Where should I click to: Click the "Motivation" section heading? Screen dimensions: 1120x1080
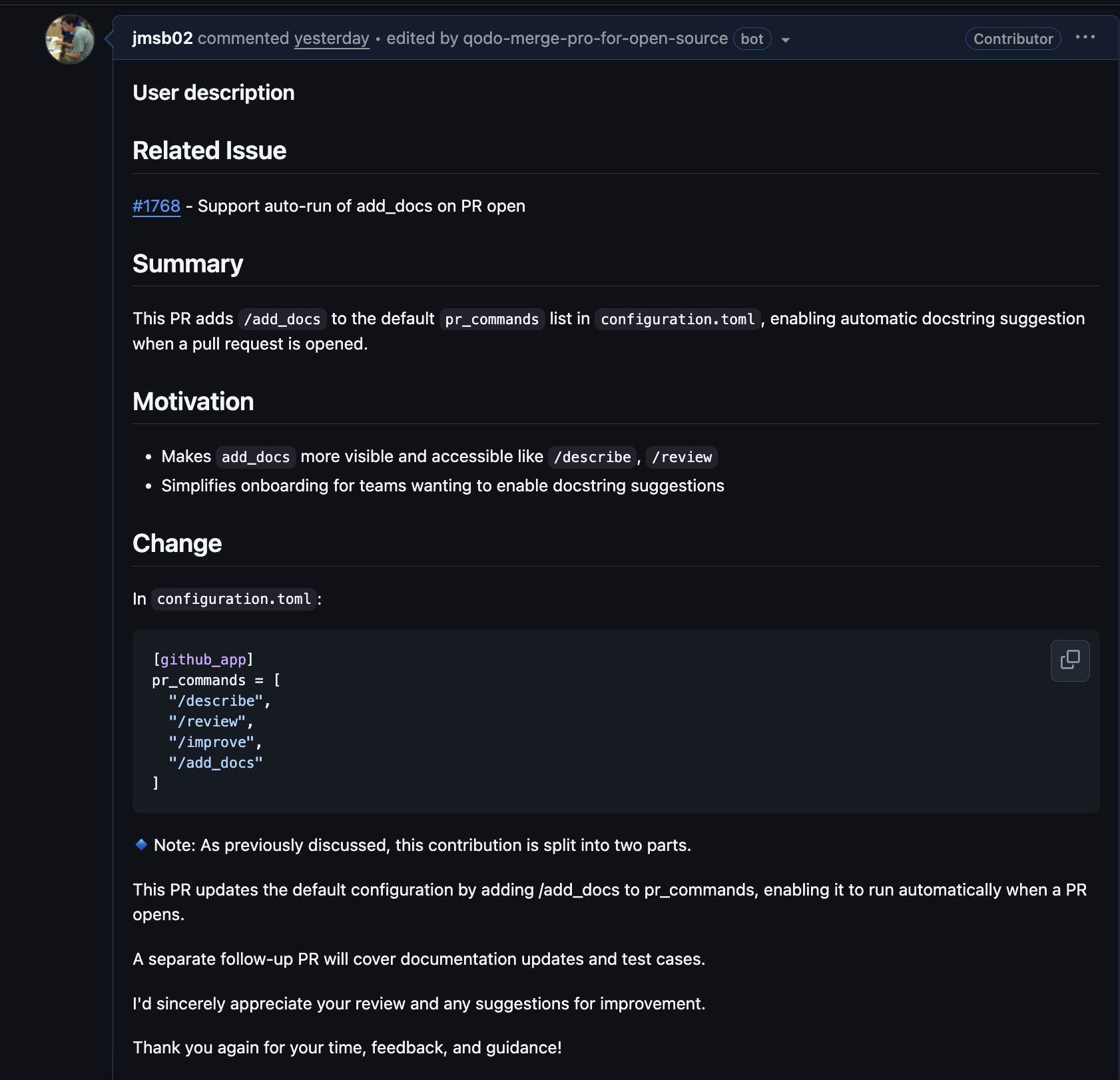(x=193, y=402)
